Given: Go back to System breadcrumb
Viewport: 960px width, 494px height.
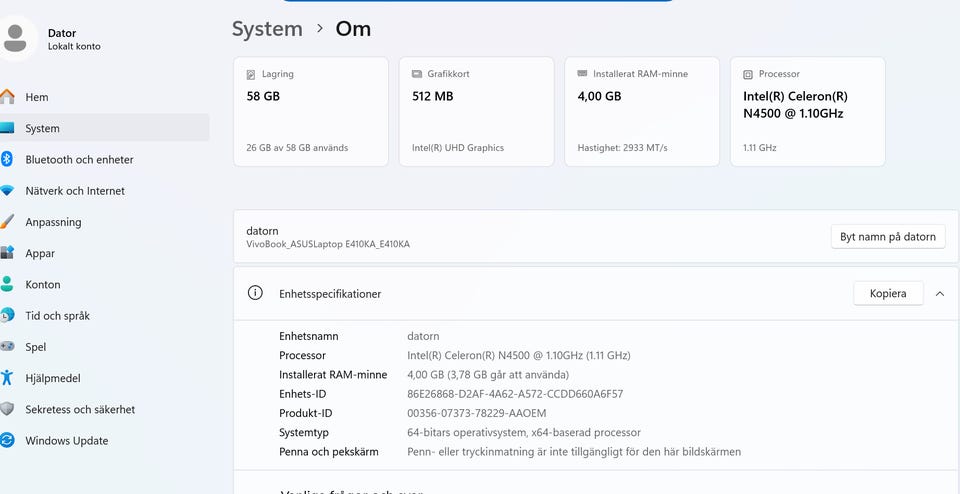Looking at the screenshot, I should tap(267, 29).
